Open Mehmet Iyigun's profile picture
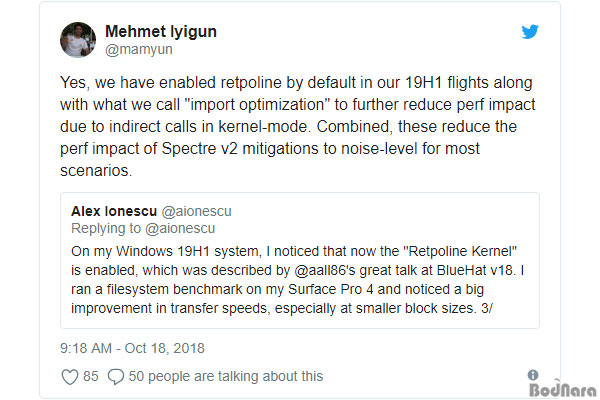 [x=78, y=40]
